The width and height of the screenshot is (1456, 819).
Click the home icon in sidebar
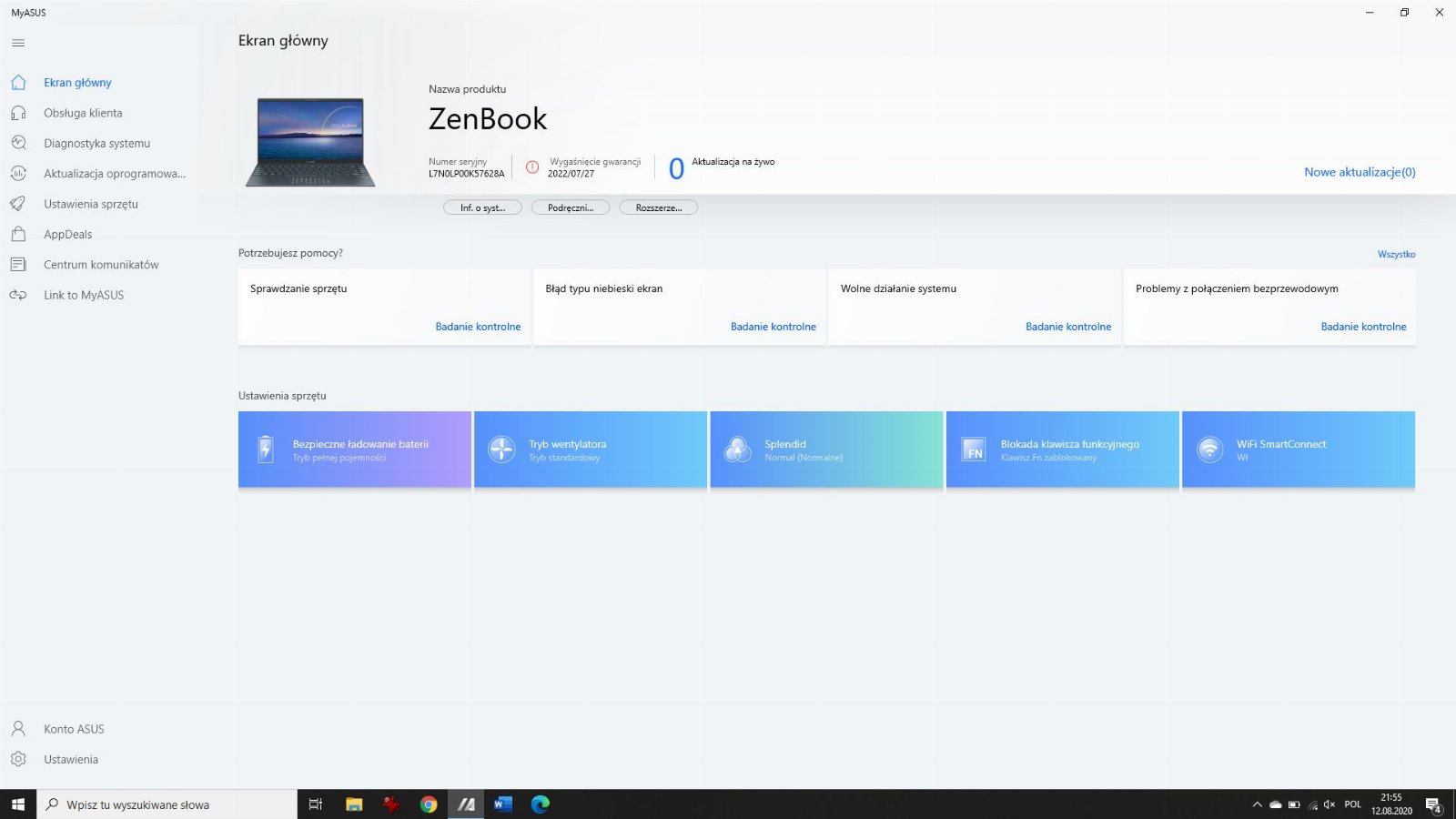(x=18, y=83)
